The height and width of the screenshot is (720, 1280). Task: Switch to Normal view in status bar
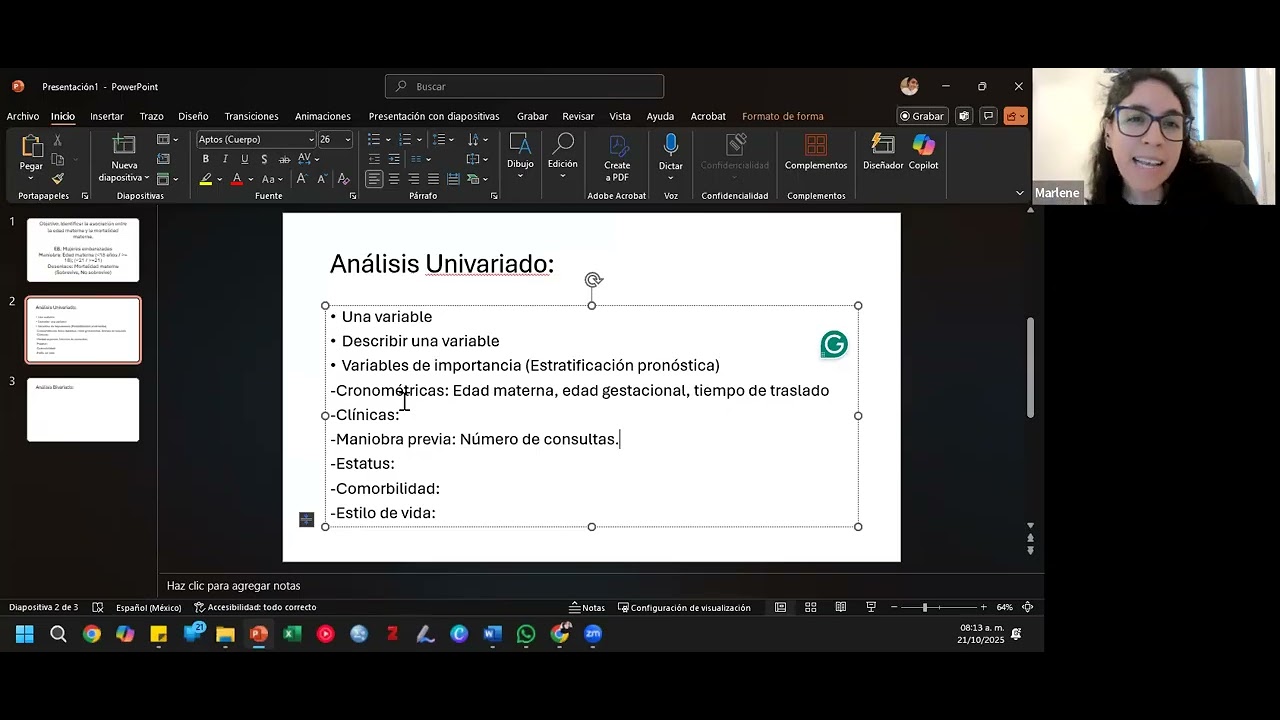pyautogui.click(x=780, y=607)
